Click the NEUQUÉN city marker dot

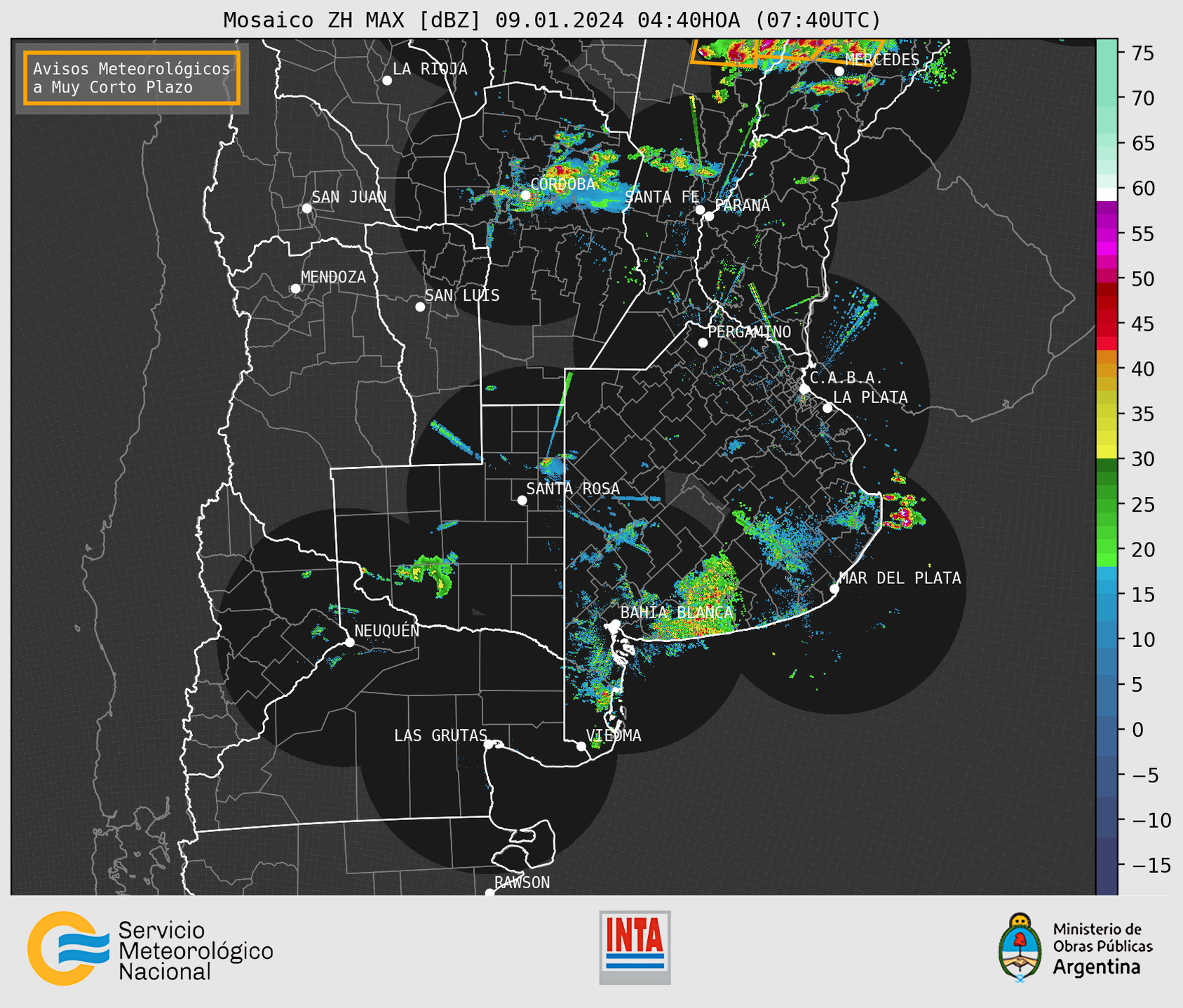pyautogui.click(x=349, y=642)
